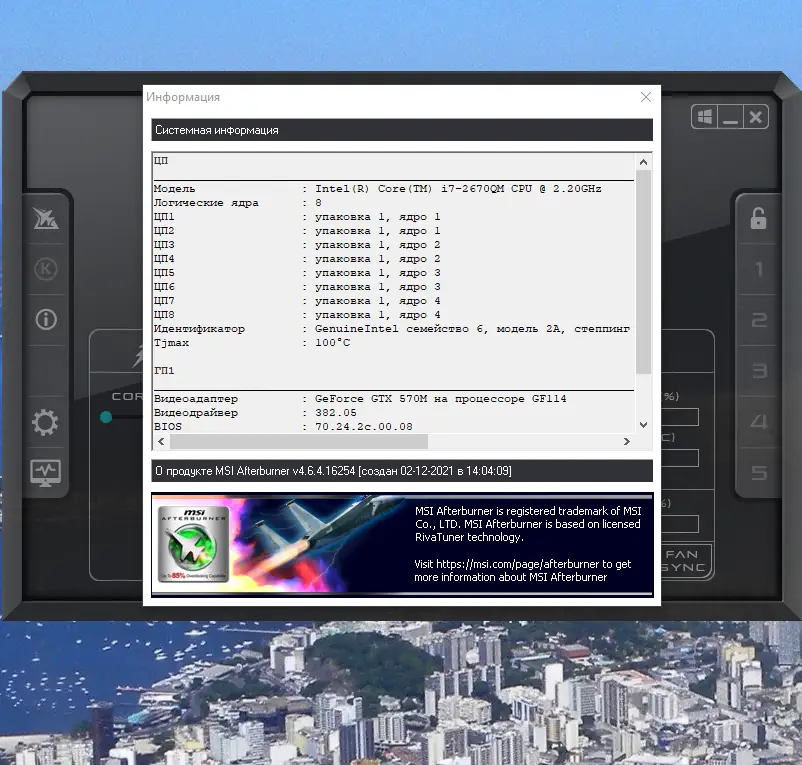Click the MSI dragon logo sidebar icon
This screenshot has height=765, width=802.
point(46,218)
